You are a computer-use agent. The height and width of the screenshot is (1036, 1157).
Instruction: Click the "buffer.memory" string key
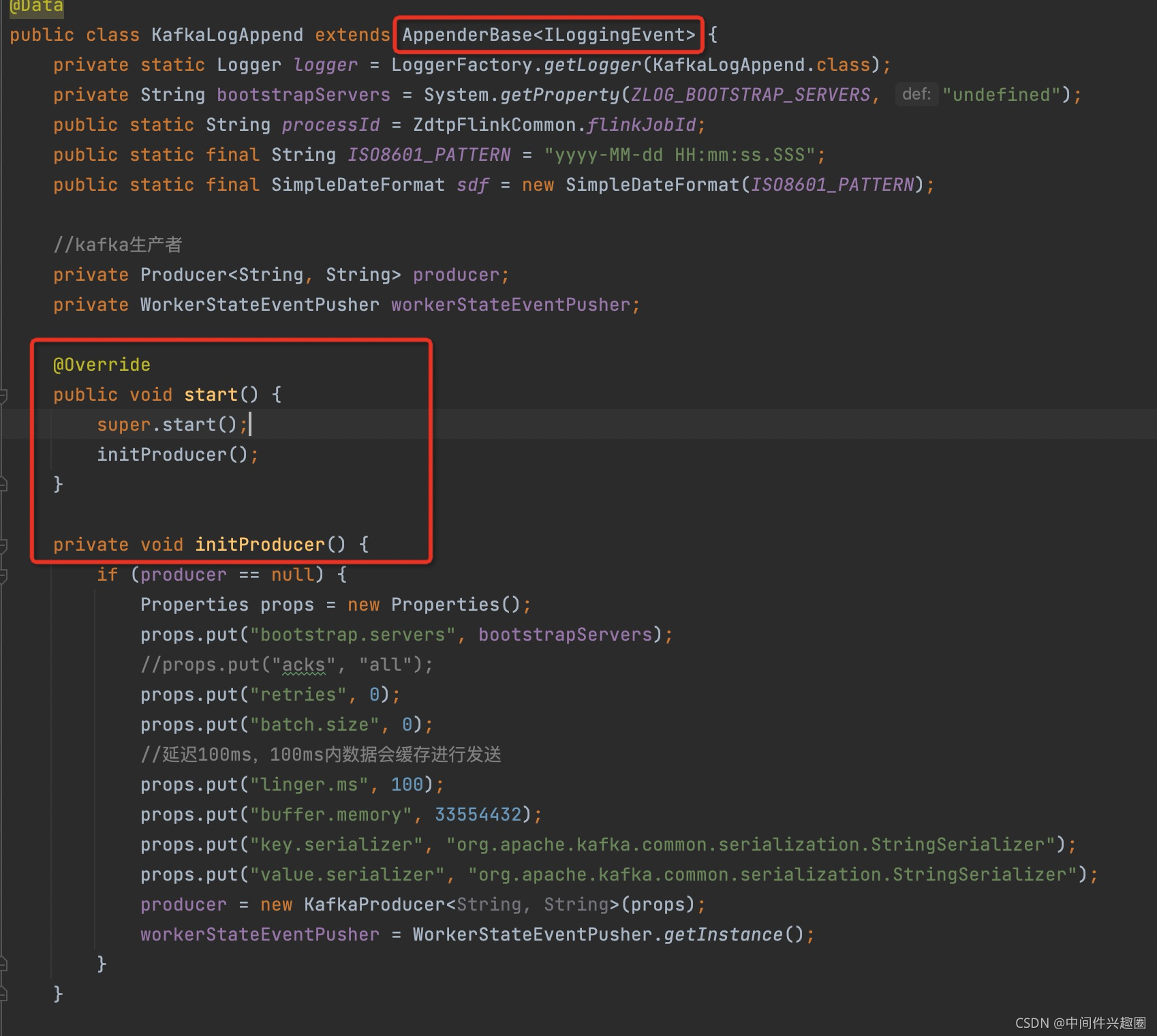point(331,814)
